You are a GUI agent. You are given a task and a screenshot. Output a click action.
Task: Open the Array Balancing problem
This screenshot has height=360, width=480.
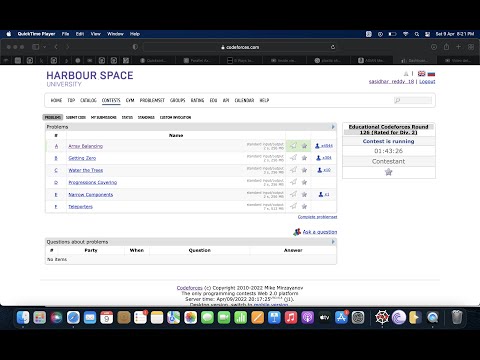86,146
